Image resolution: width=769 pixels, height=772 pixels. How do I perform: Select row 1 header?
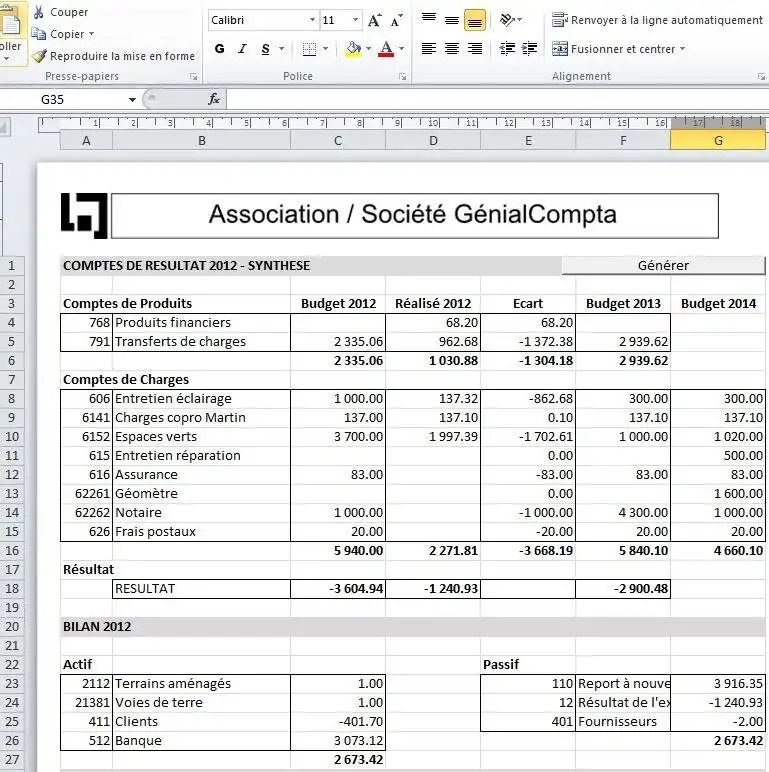point(12,266)
